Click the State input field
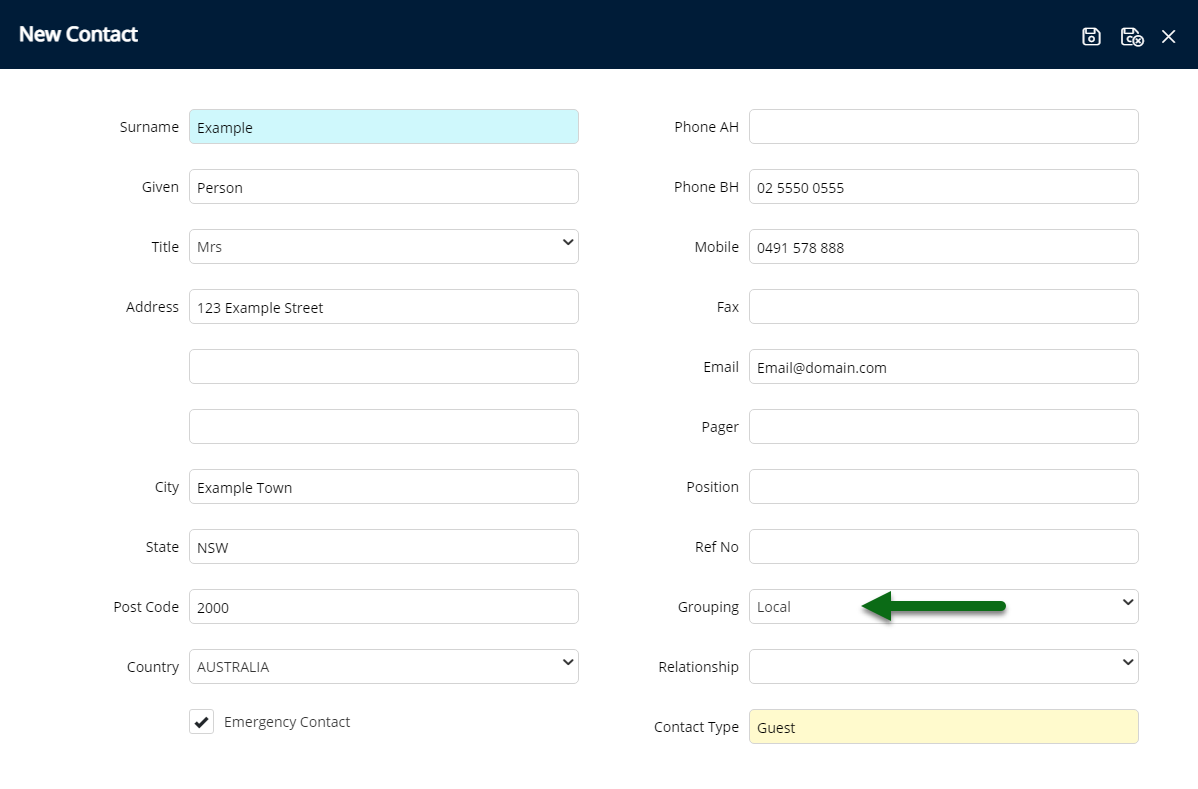Viewport: 1198px width, 789px height. (x=383, y=547)
